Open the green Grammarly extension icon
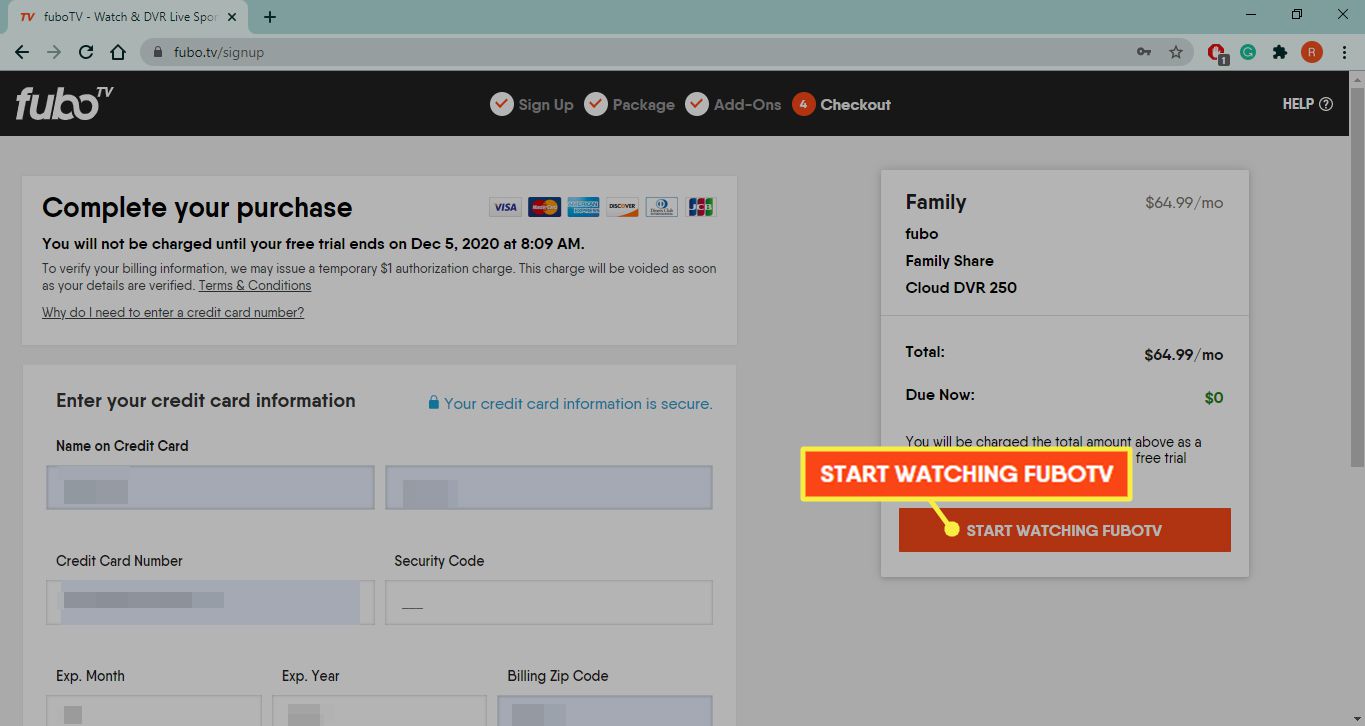1365x726 pixels. click(x=1248, y=52)
